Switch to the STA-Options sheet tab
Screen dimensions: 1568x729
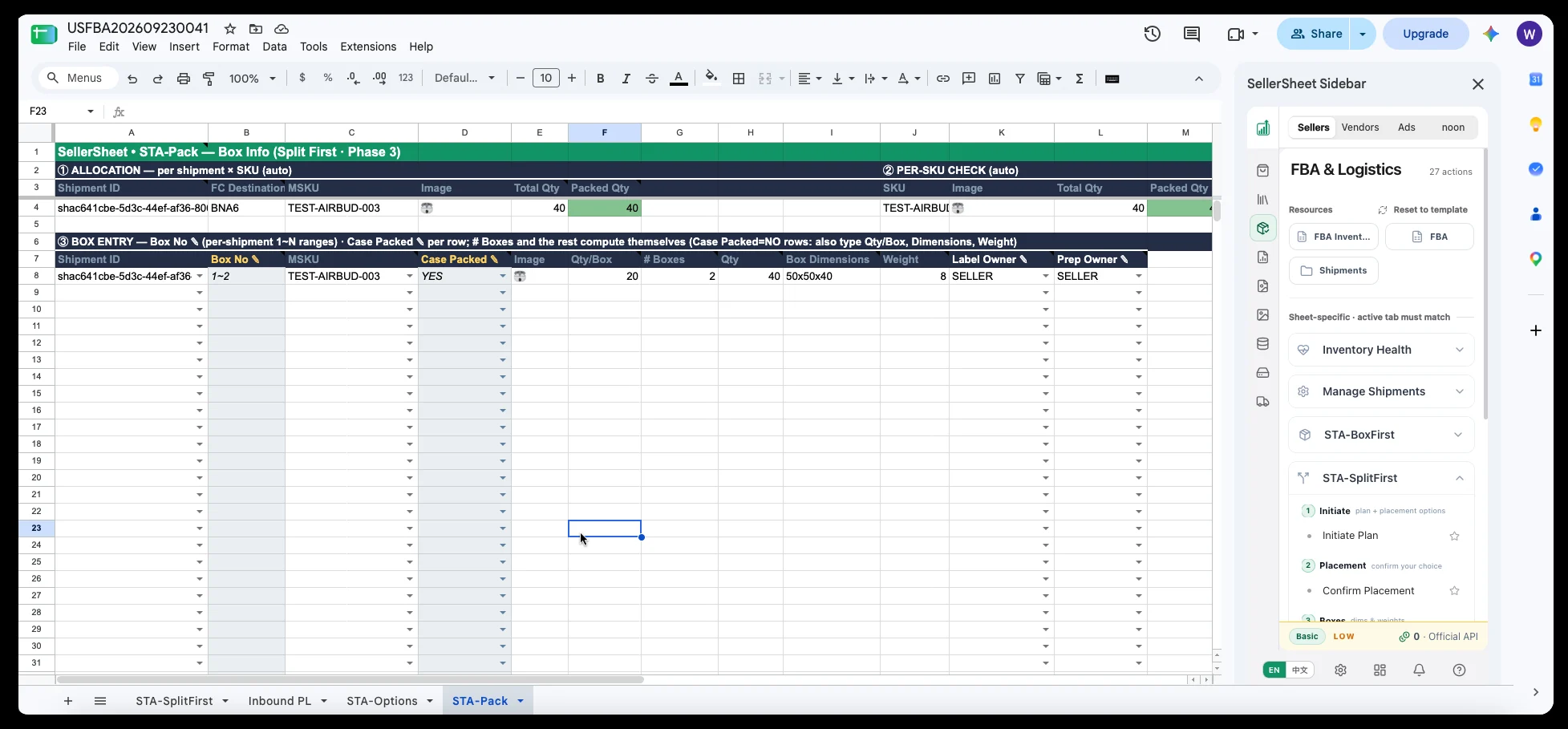(x=382, y=701)
